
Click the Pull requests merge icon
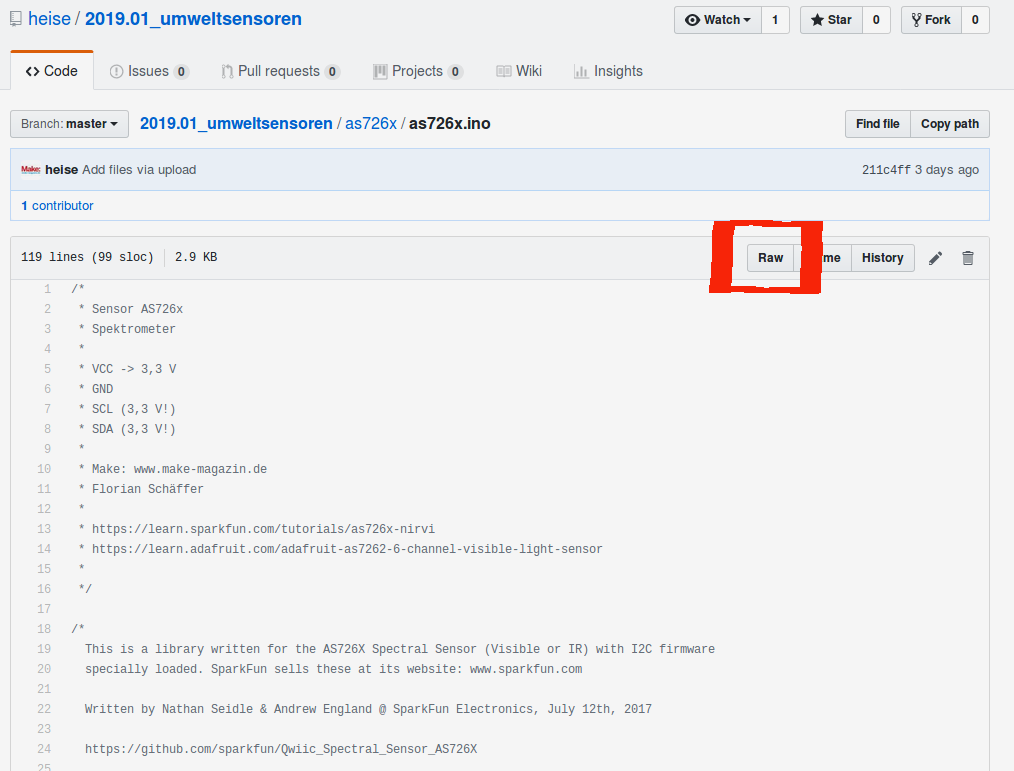pyautogui.click(x=227, y=72)
